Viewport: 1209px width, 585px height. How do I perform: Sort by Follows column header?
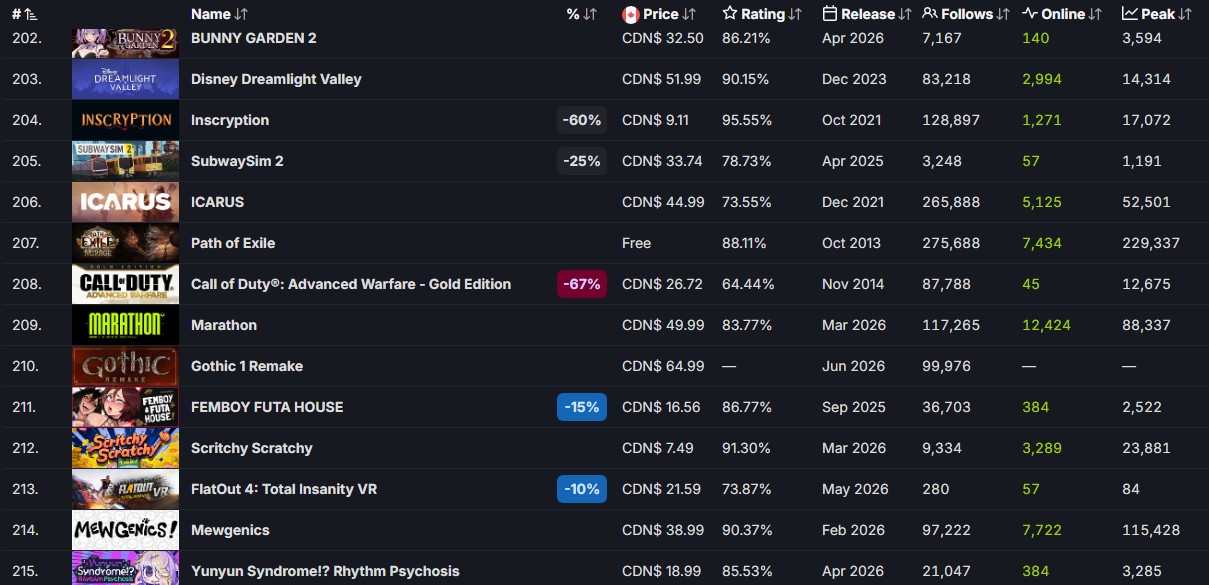tap(966, 14)
